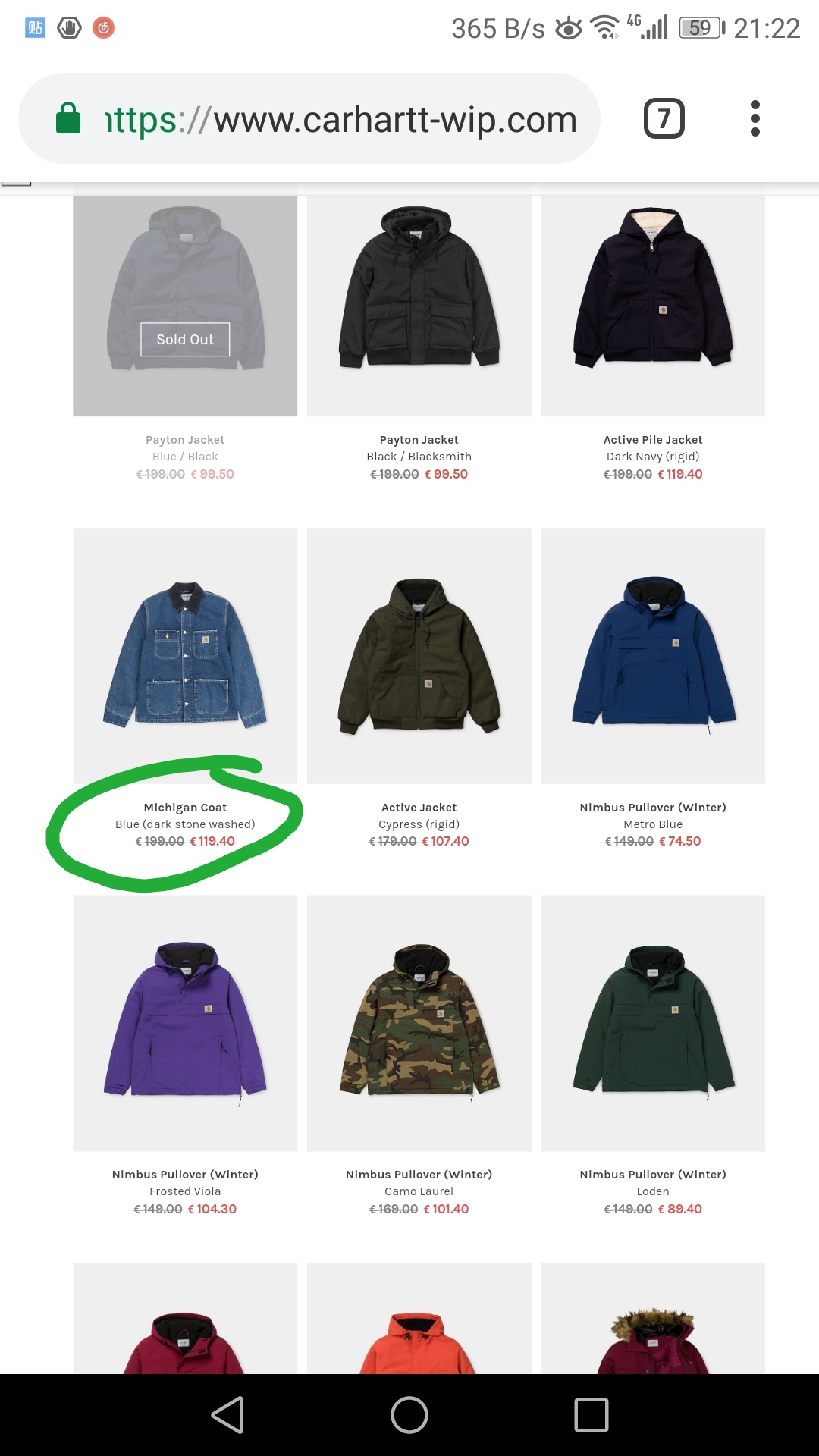Screen dimensions: 819x1456
Task: Open the orange jacket thumbnail at bottom
Action: pyautogui.click(x=419, y=1319)
